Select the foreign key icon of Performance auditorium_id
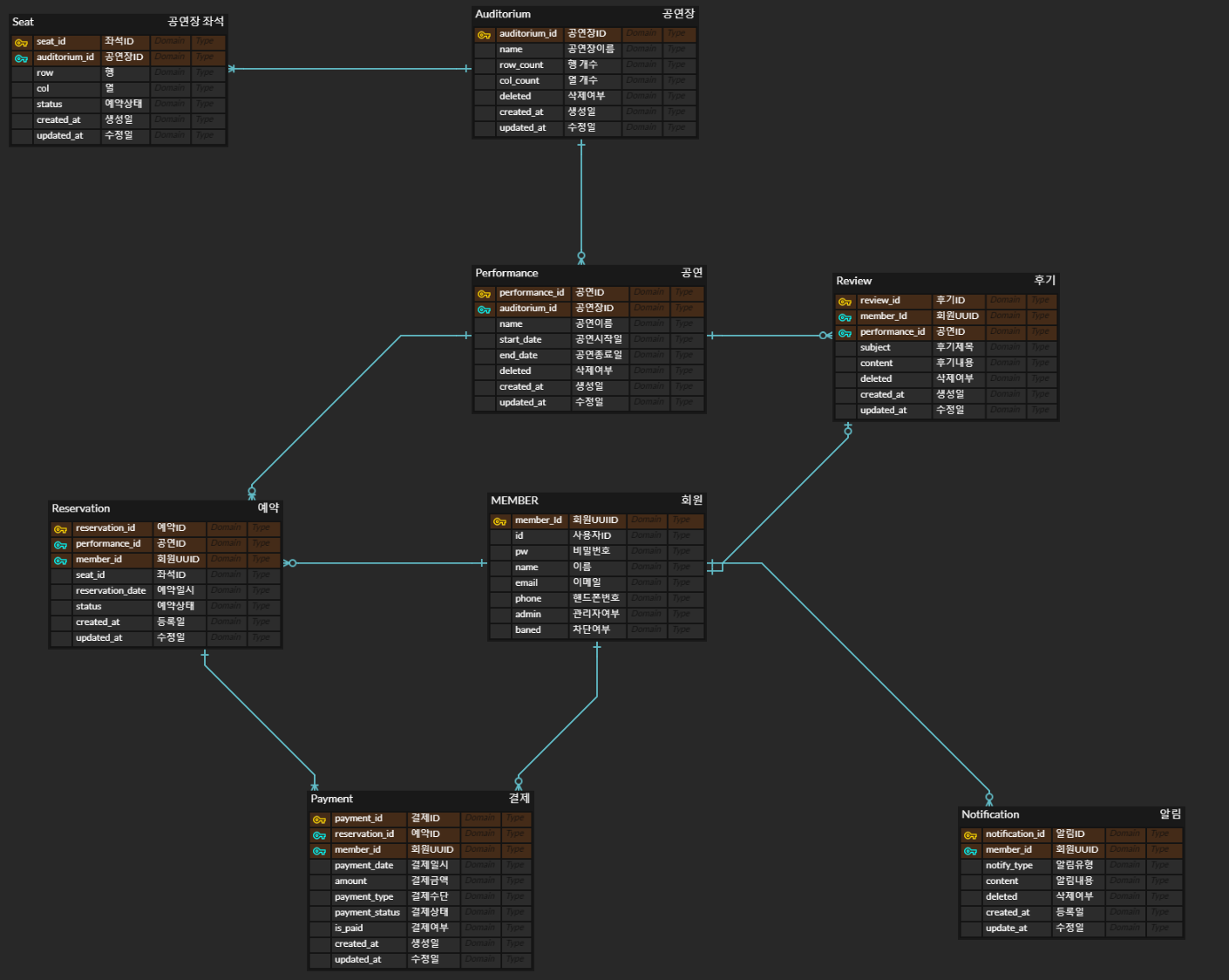 click(x=484, y=310)
